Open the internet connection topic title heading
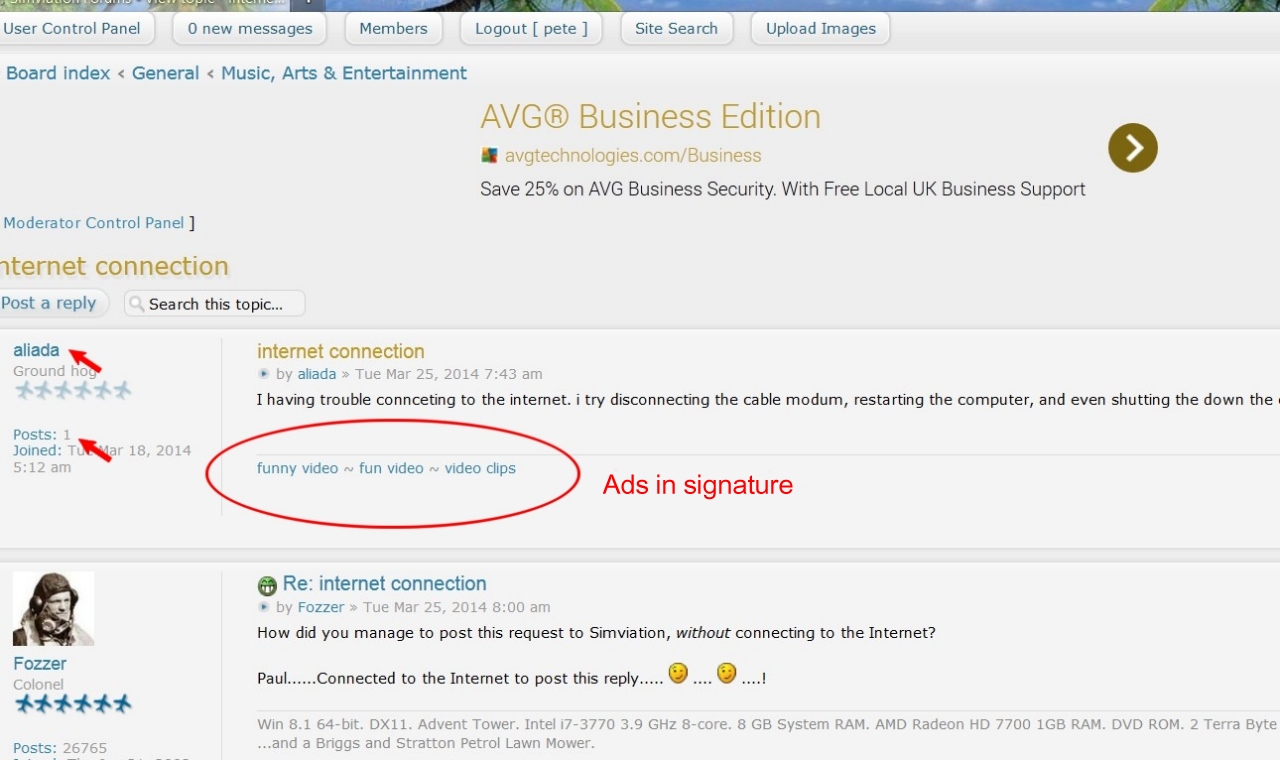This screenshot has height=760, width=1280. click(x=114, y=266)
